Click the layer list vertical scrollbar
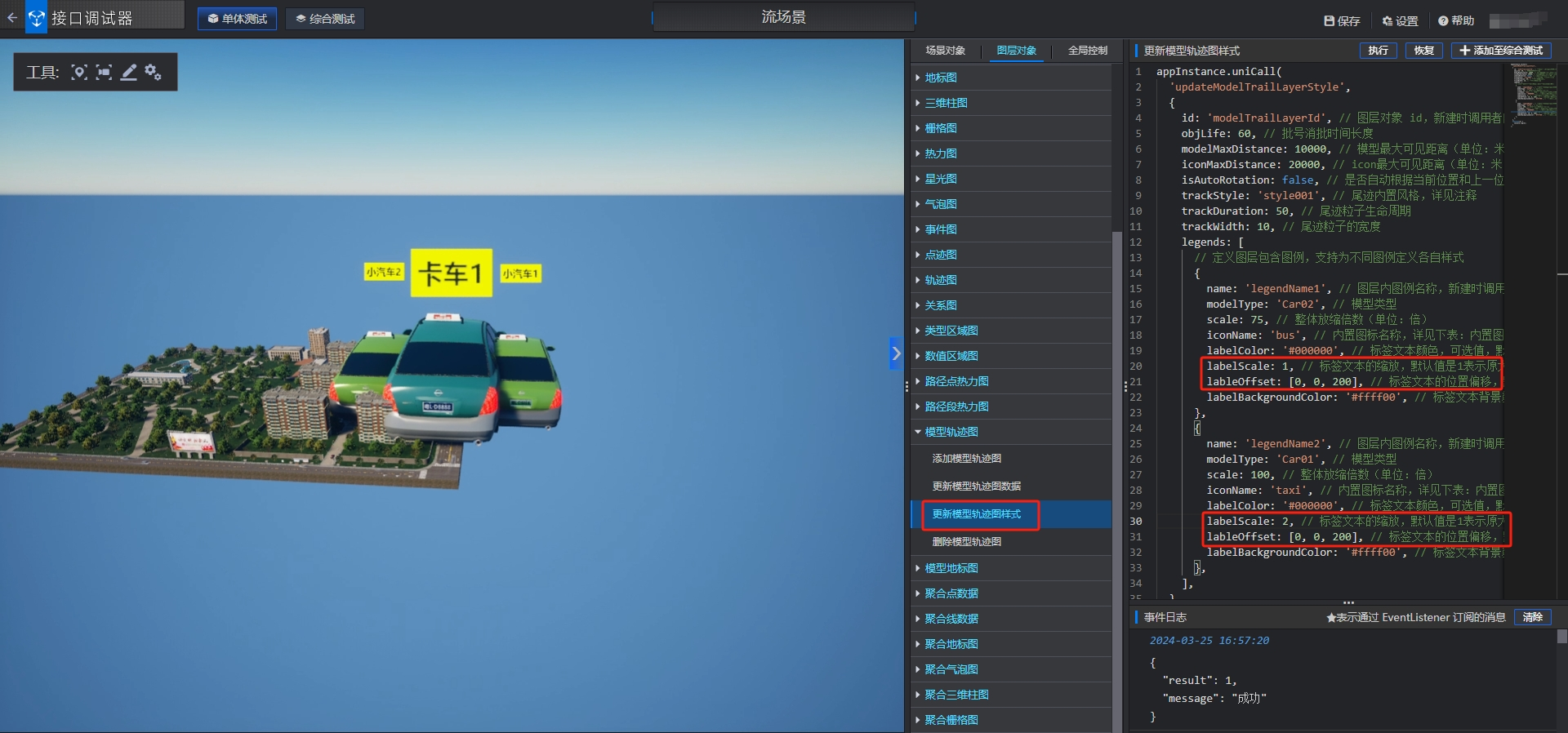The image size is (1568, 733). [x=1116, y=482]
